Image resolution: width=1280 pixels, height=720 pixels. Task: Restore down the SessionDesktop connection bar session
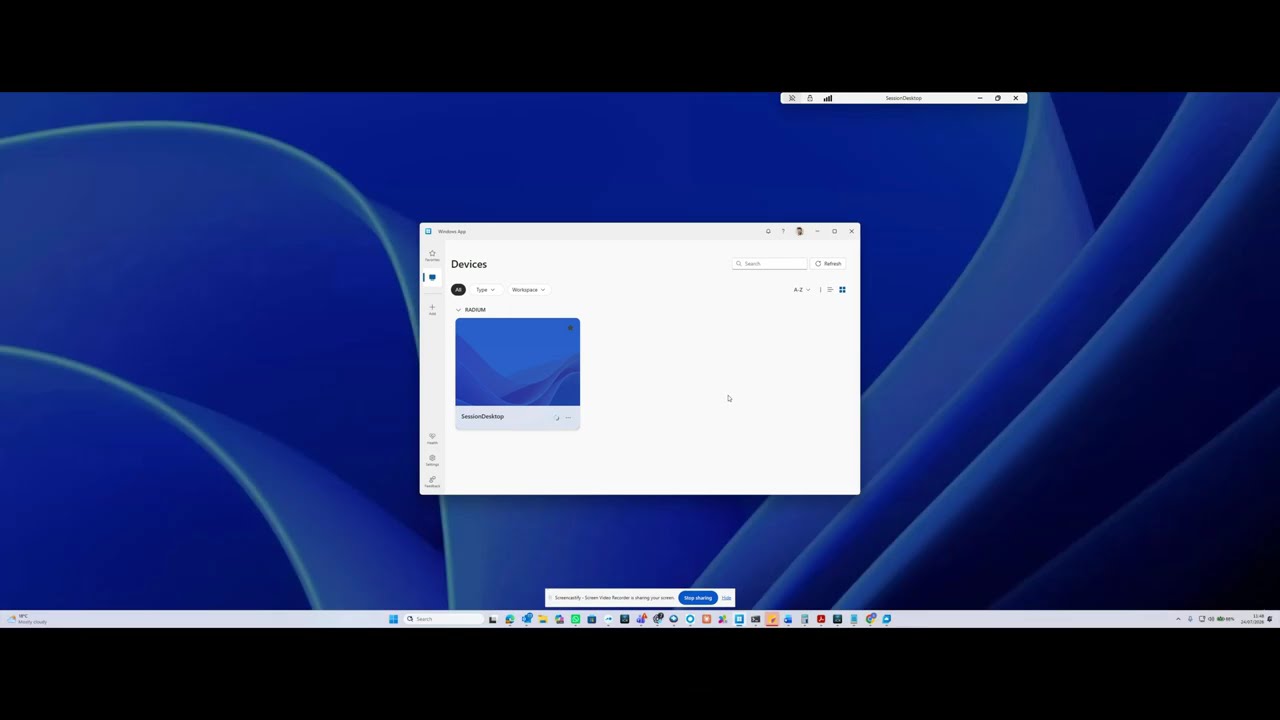pyautogui.click(x=998, y=98)
